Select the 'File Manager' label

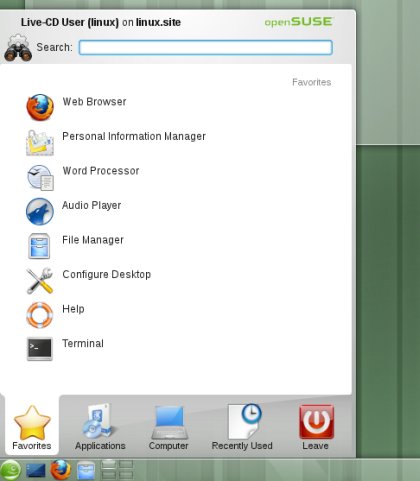click(93, 240)
